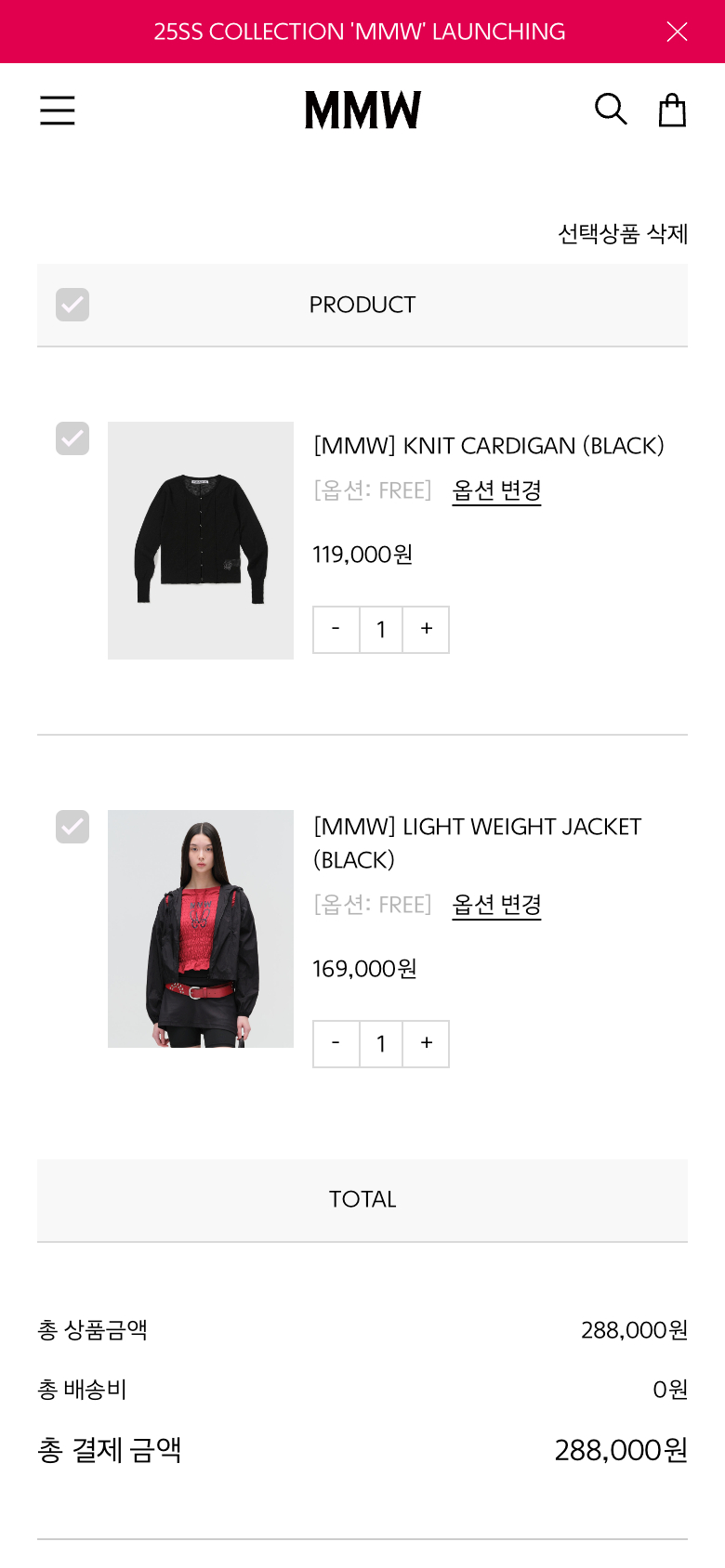Open the shopping bag icon
Viewport: 725px width, 1568px height.
672,110
